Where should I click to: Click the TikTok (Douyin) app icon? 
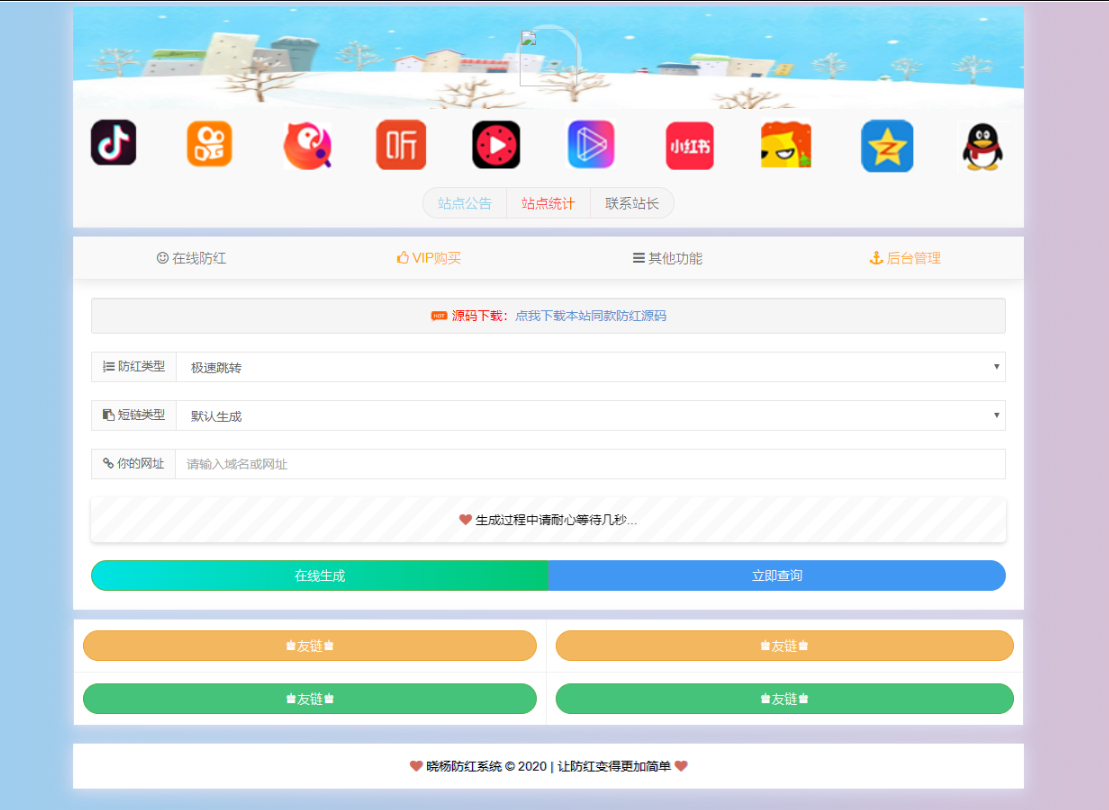(114, 143)
